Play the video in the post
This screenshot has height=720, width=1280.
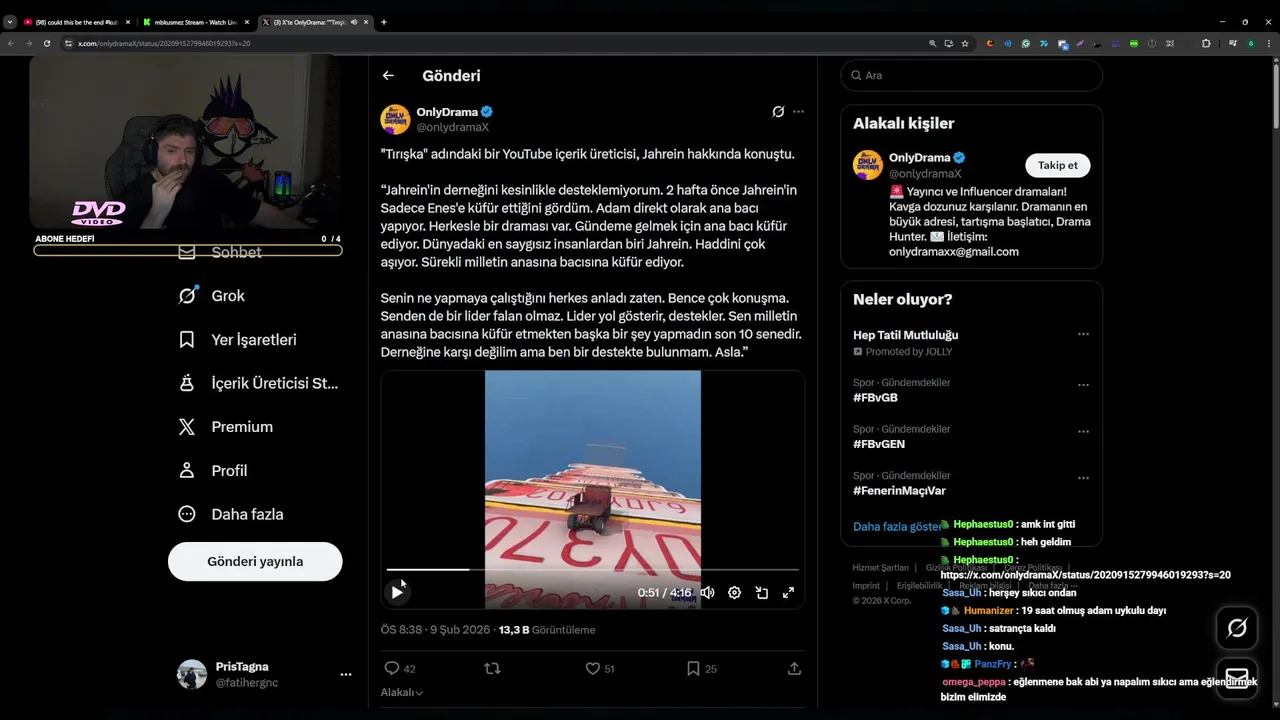click(x=397, y=592)
